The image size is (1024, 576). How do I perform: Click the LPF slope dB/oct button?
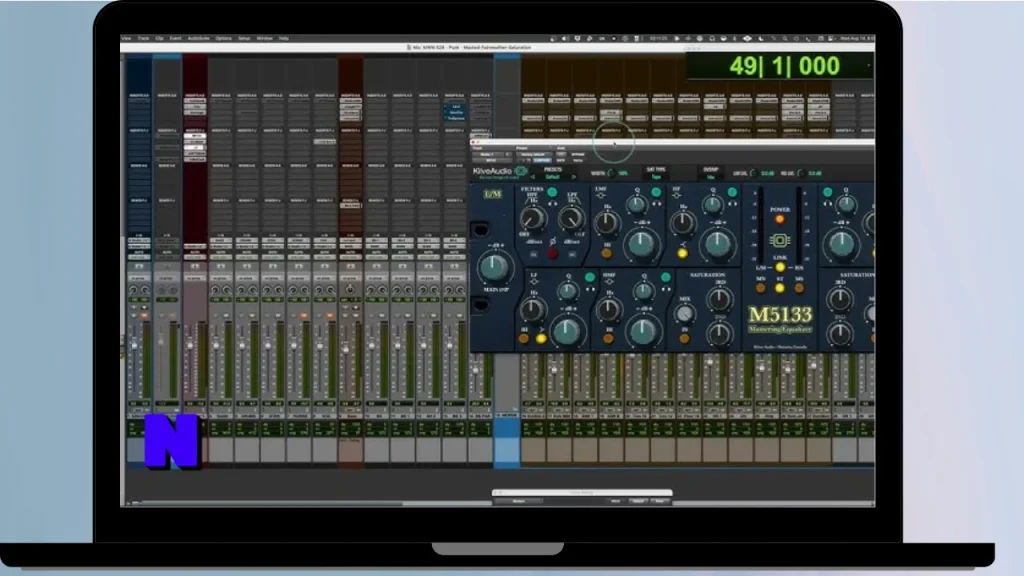coord(572,255)
